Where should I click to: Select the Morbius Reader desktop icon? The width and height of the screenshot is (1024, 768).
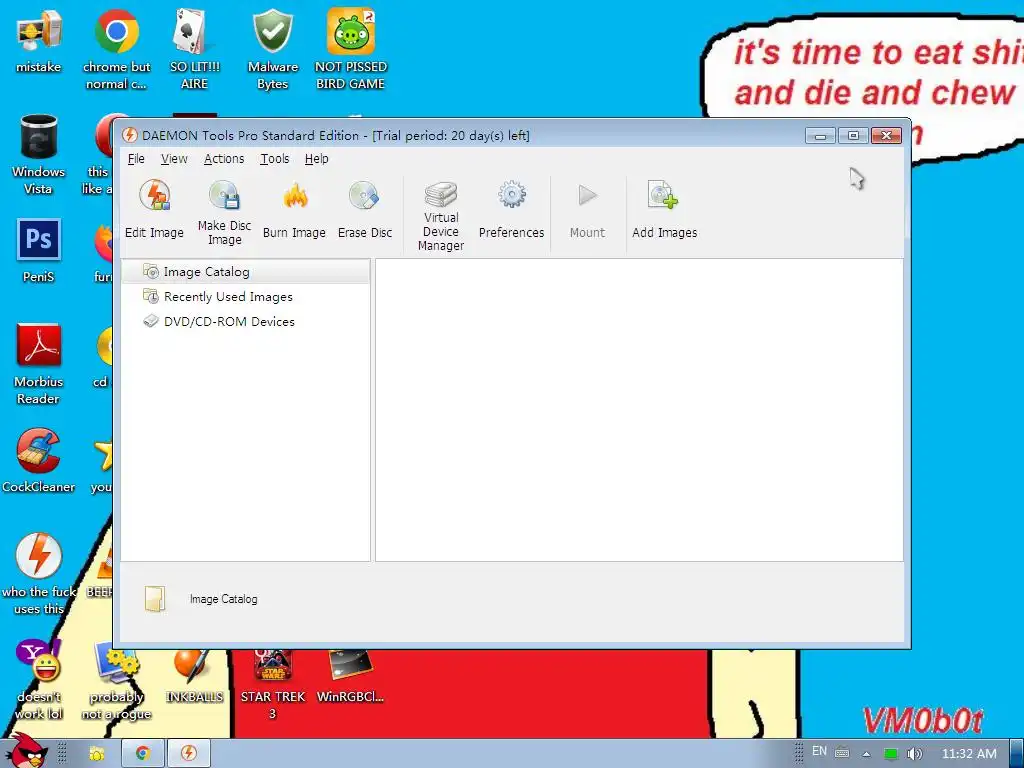pyautogui.click(x=39, y=364)
